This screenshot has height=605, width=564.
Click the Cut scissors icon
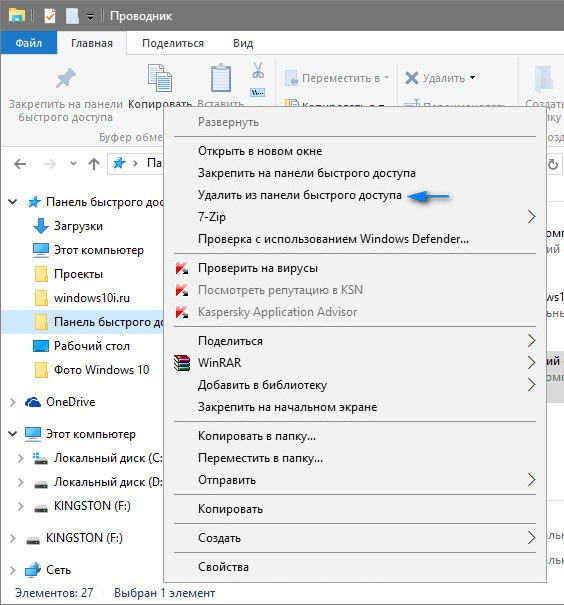pos(258,71)
